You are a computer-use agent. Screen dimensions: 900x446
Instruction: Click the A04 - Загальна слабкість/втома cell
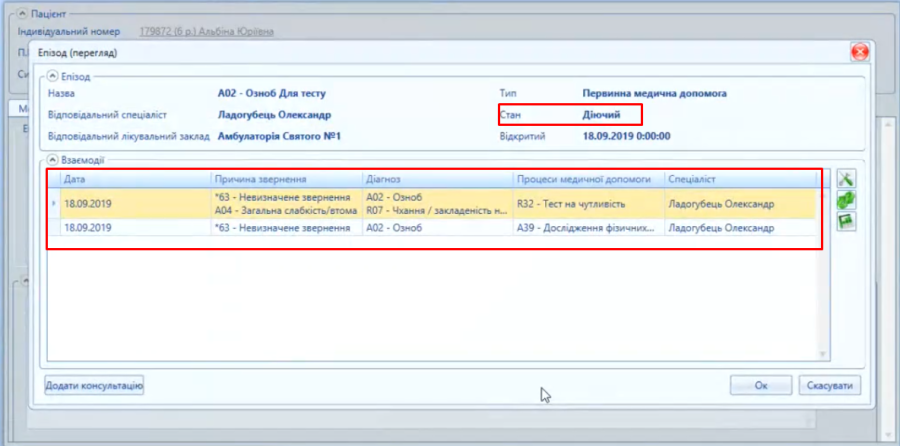(x=286, y=211)
